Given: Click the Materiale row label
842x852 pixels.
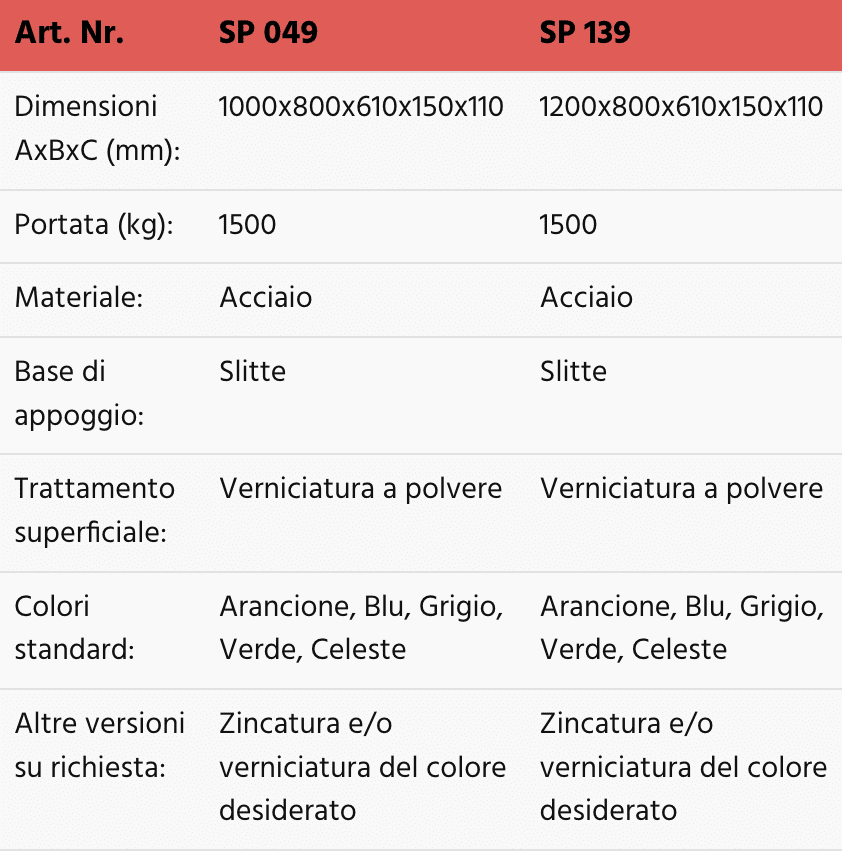Looking at the screenshot, I should (x=79, y=298).
